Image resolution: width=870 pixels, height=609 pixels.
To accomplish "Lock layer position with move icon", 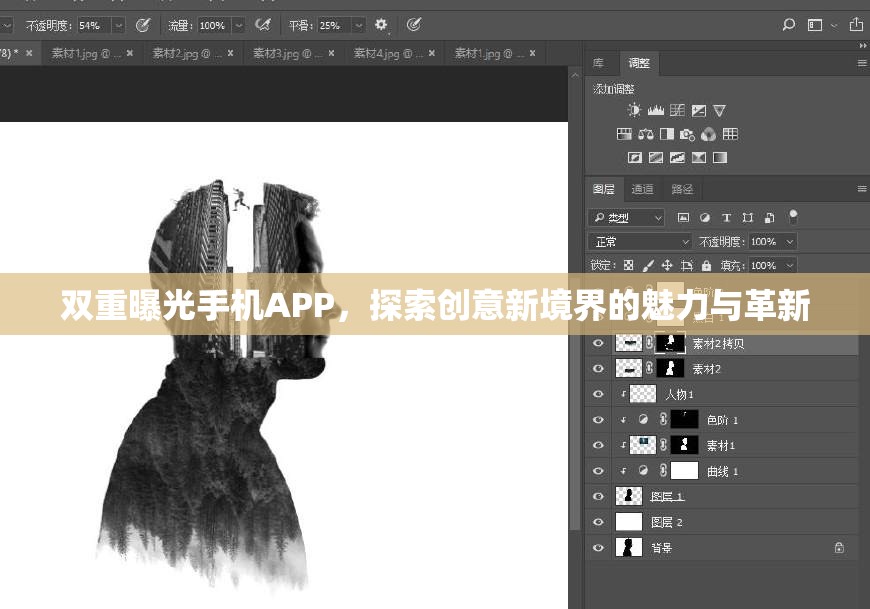I will click(x=667, y=266).
